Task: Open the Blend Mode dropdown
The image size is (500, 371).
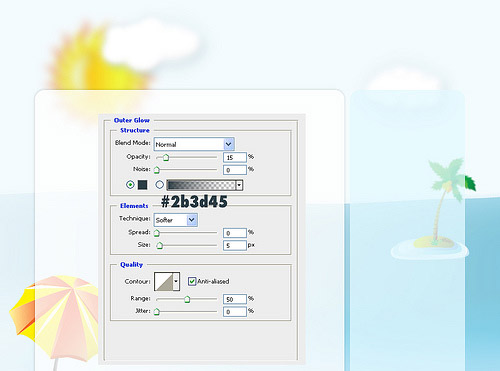Action: click(194, 144)
